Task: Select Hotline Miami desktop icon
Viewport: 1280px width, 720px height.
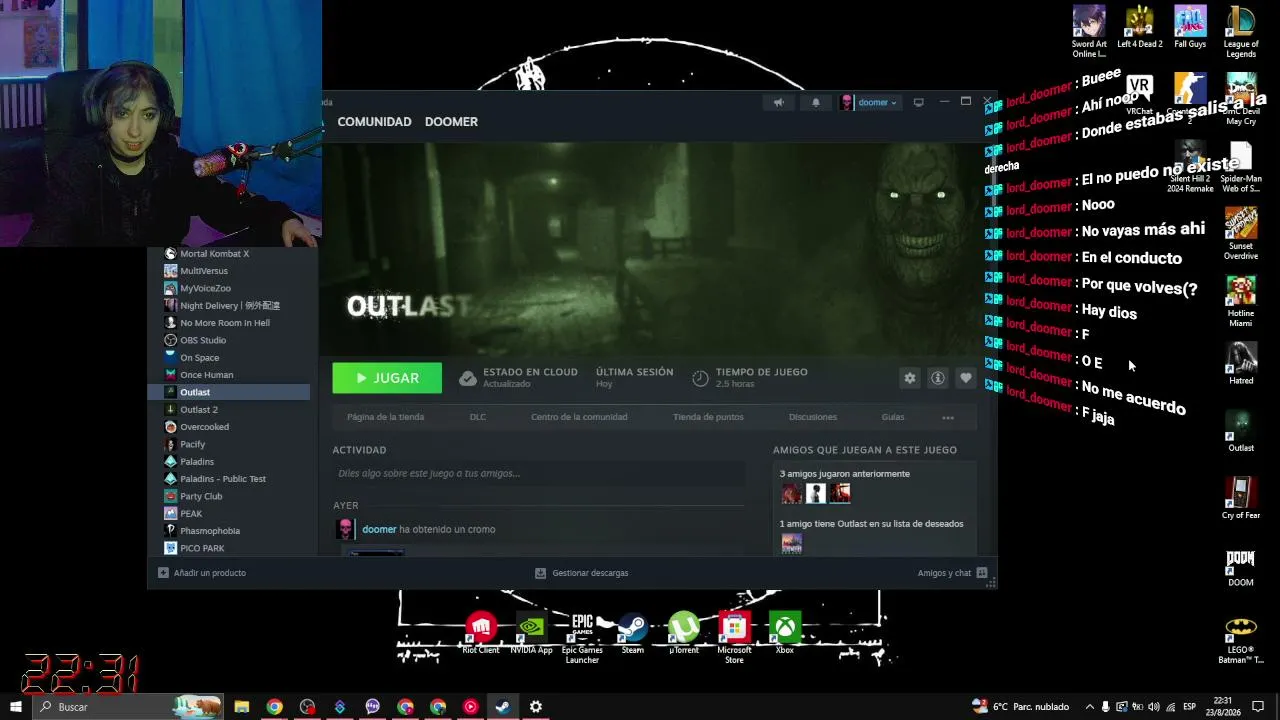Action: click(x=1241, y=301)
